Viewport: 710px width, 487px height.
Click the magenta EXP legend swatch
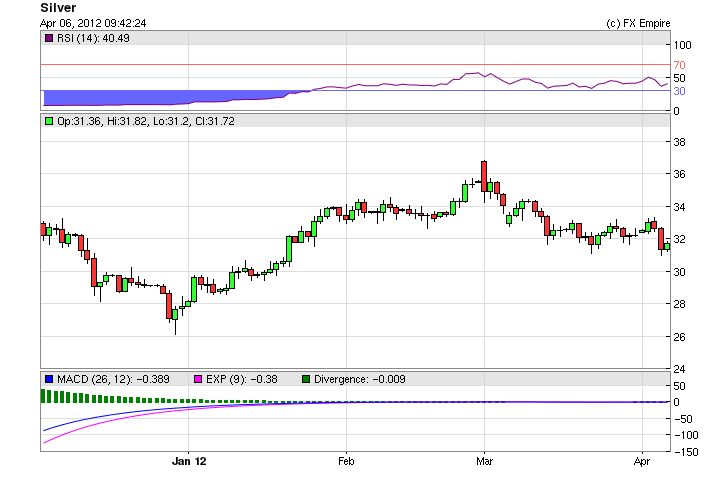tap(198, 379)
